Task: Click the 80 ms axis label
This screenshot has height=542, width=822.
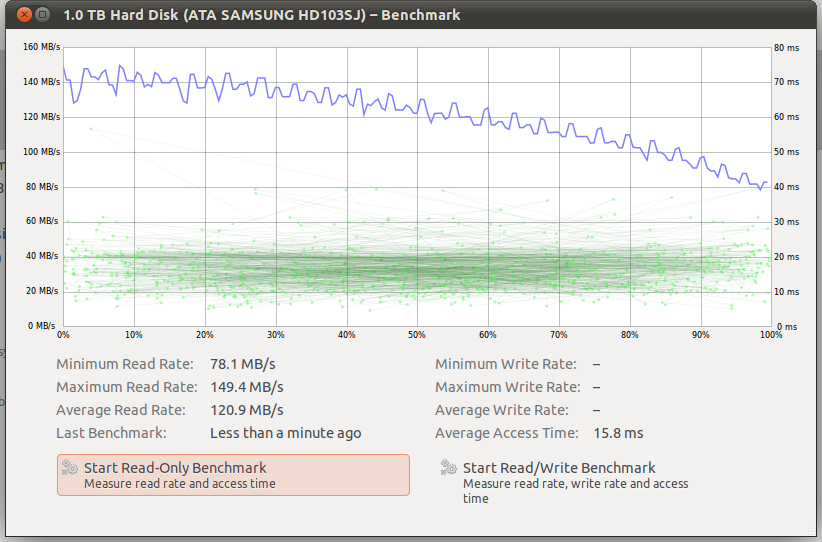Action: click(786, 48)
